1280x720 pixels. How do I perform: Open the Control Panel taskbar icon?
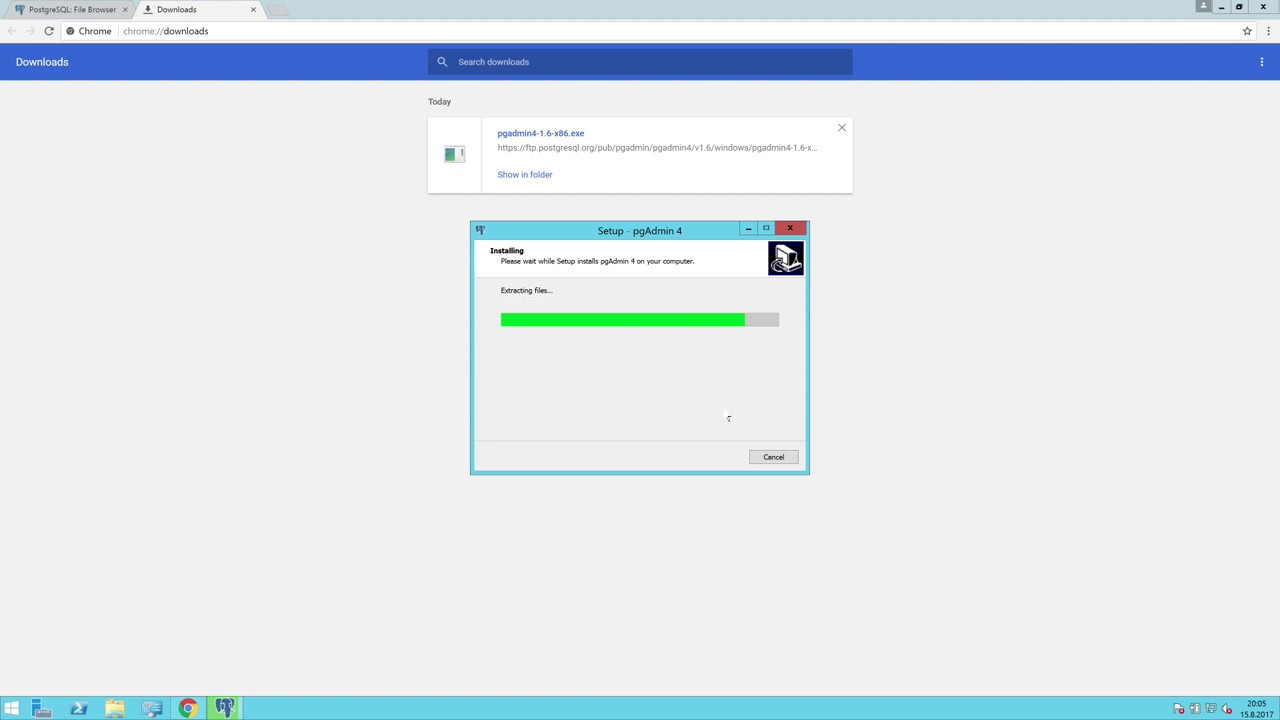pyautogui.click(x=151, y=709)
